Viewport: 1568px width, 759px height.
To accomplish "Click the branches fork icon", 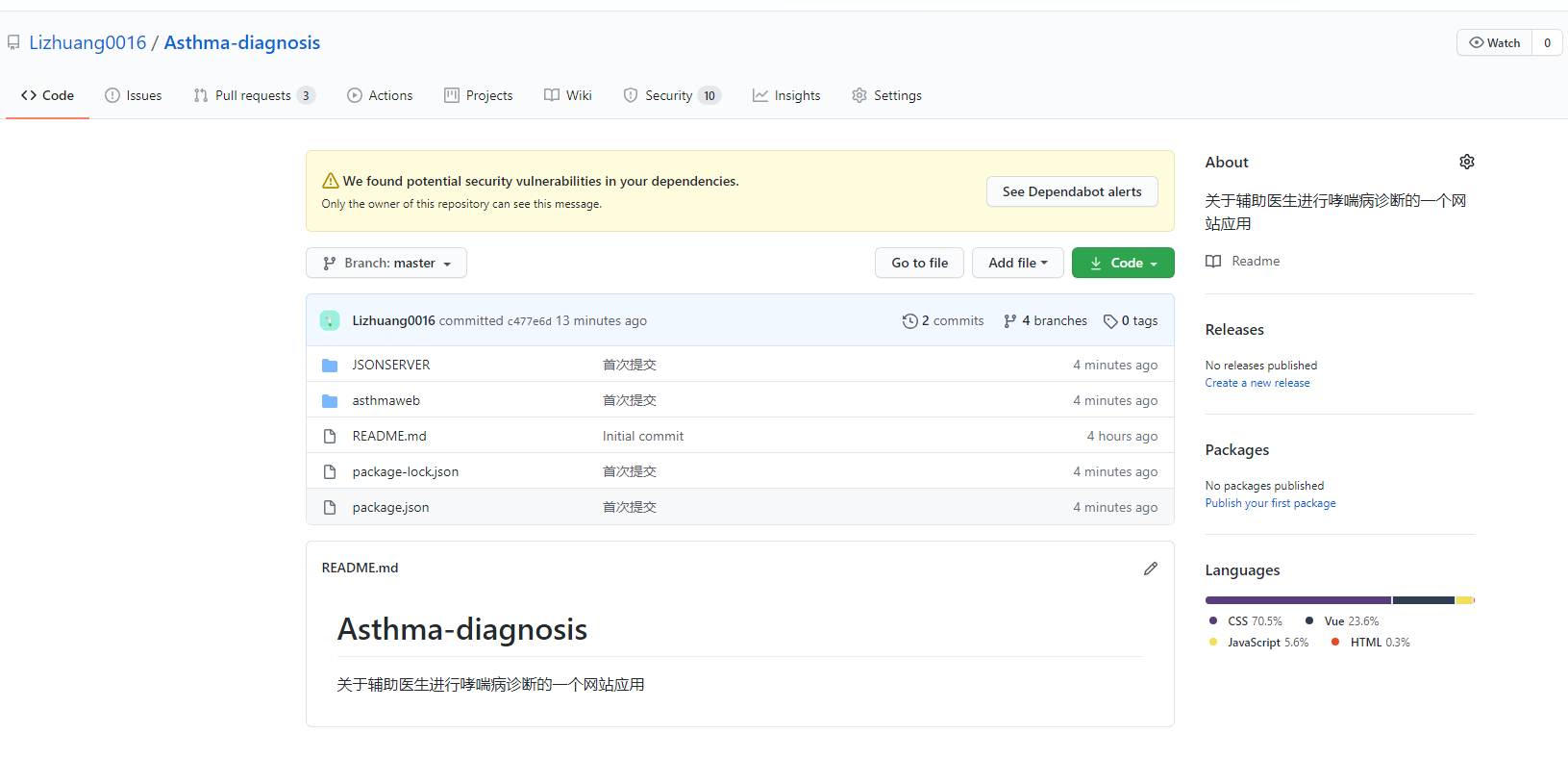I will (x=1009, y=321).
